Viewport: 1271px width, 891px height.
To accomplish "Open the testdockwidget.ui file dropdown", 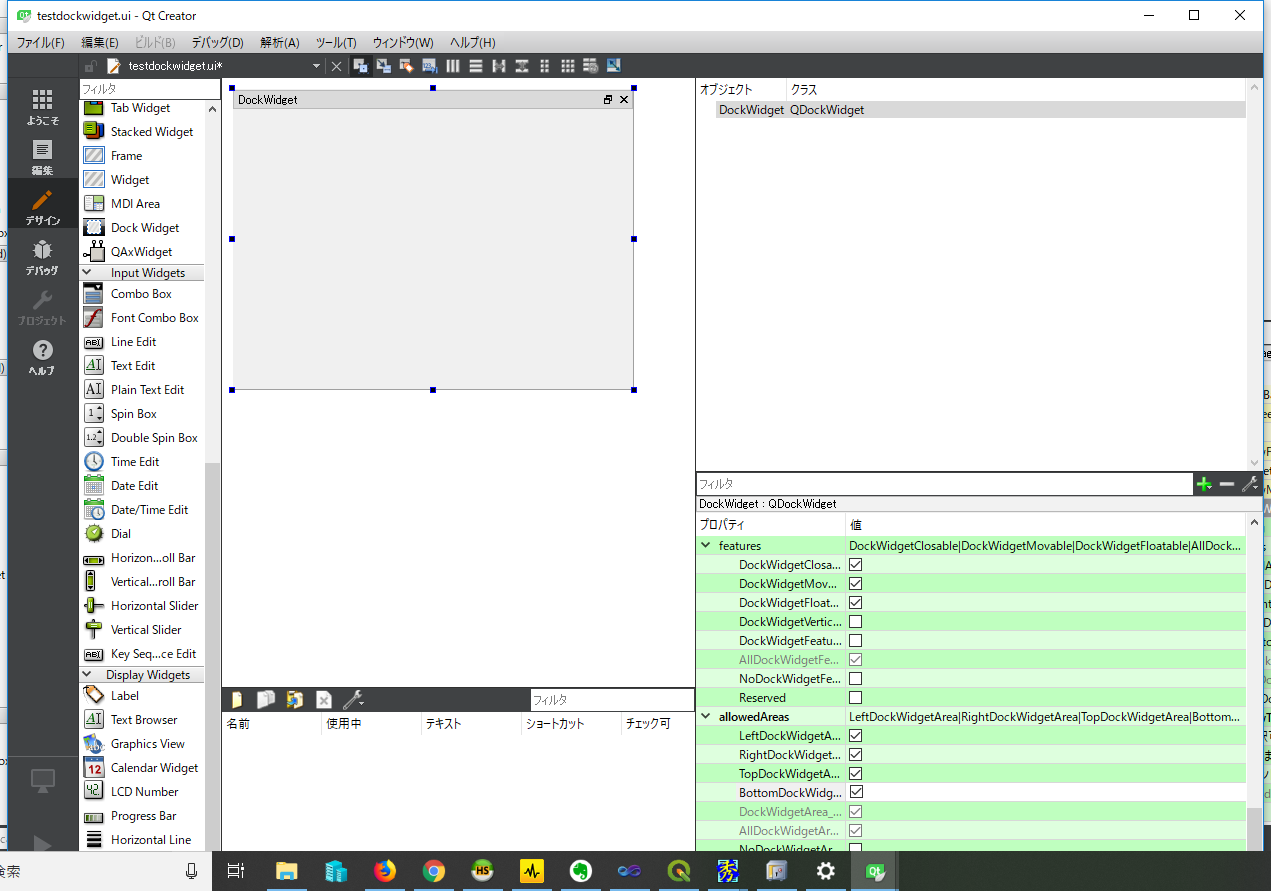I will click(x=316, y=66).
